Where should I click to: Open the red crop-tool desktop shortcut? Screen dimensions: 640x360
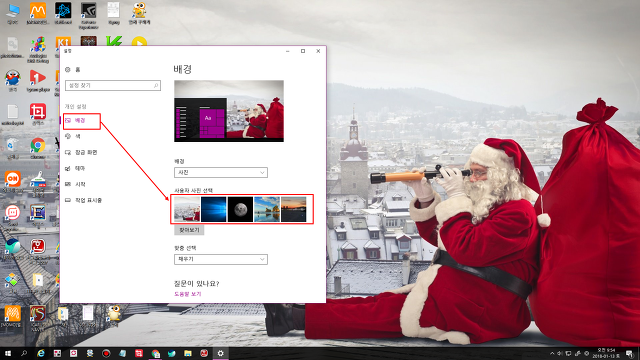(38, 114)
